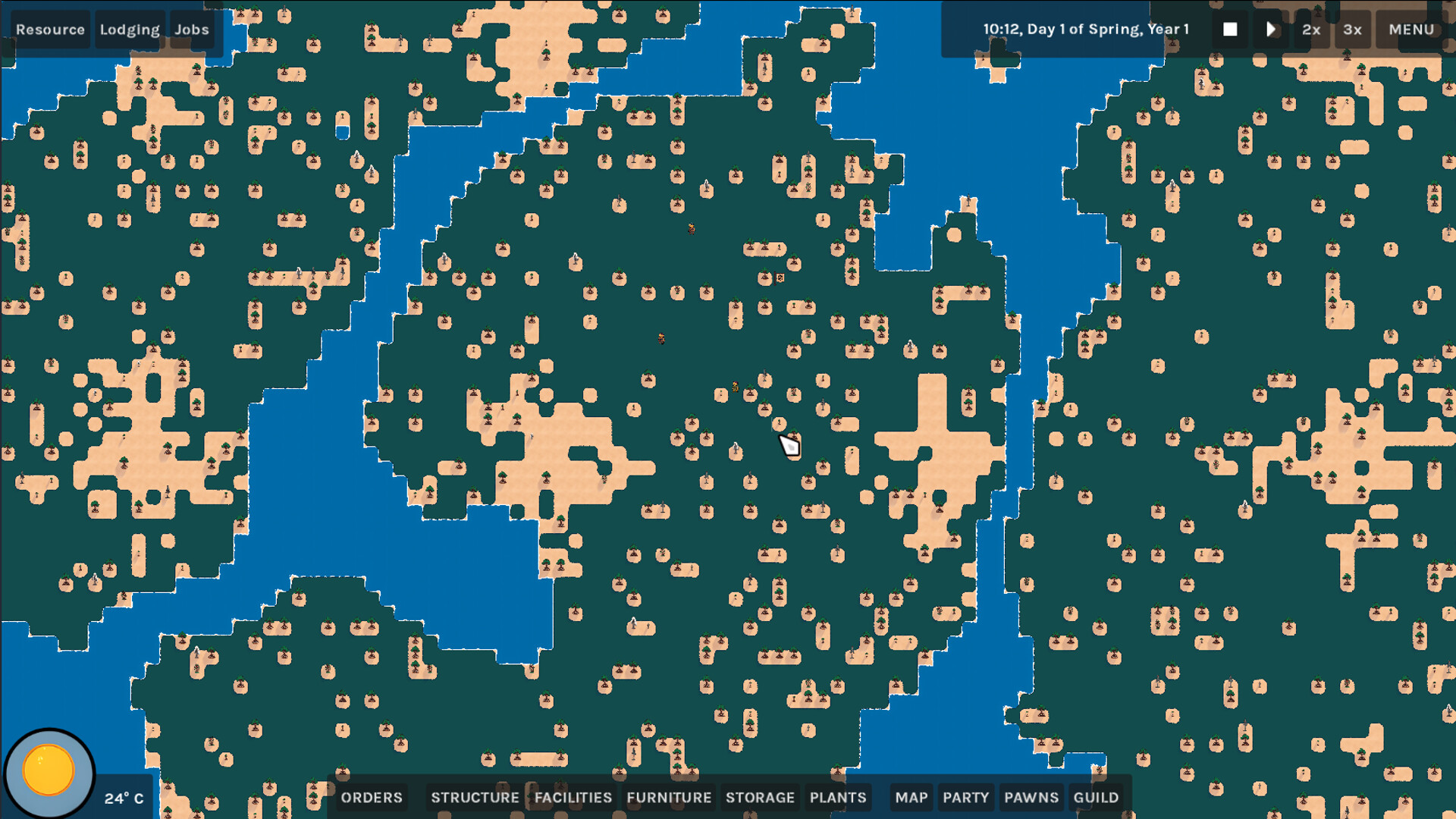The height and width of the screenshot is (819, 1456).
Task: Switch to the Lodging tab
Action: [129, 29]
